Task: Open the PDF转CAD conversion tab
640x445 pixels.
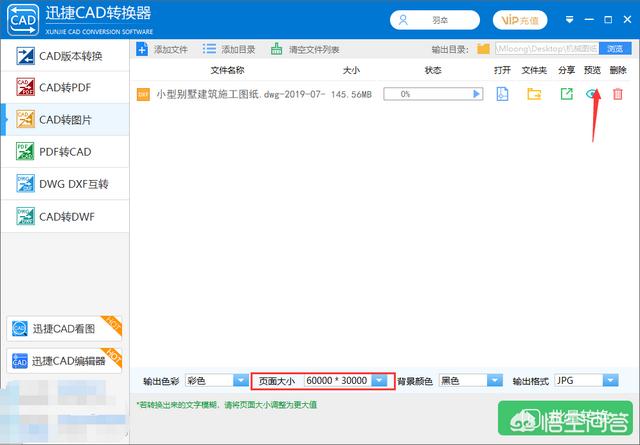Action: (x=65, y=152)
